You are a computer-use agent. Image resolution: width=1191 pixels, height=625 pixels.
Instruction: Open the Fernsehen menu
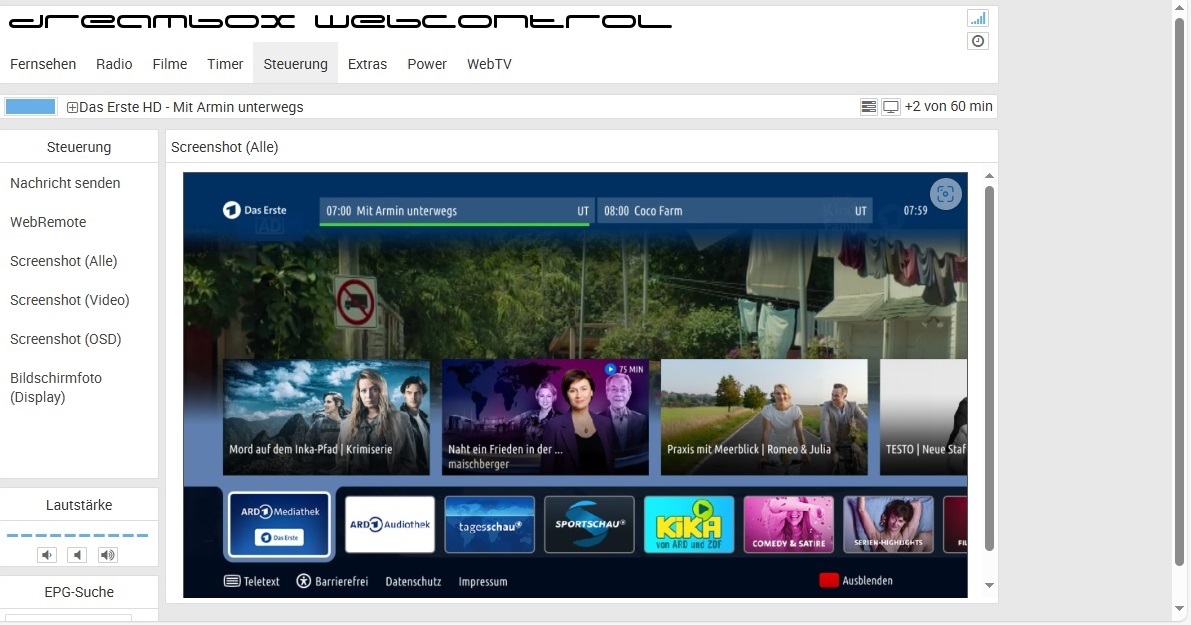(43, 64)
